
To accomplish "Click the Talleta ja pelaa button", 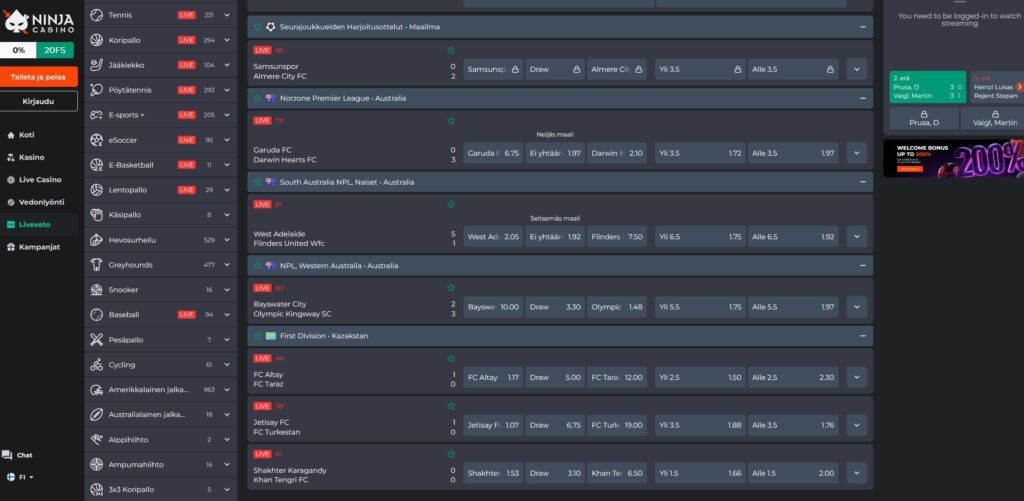I will coord(39,77).
